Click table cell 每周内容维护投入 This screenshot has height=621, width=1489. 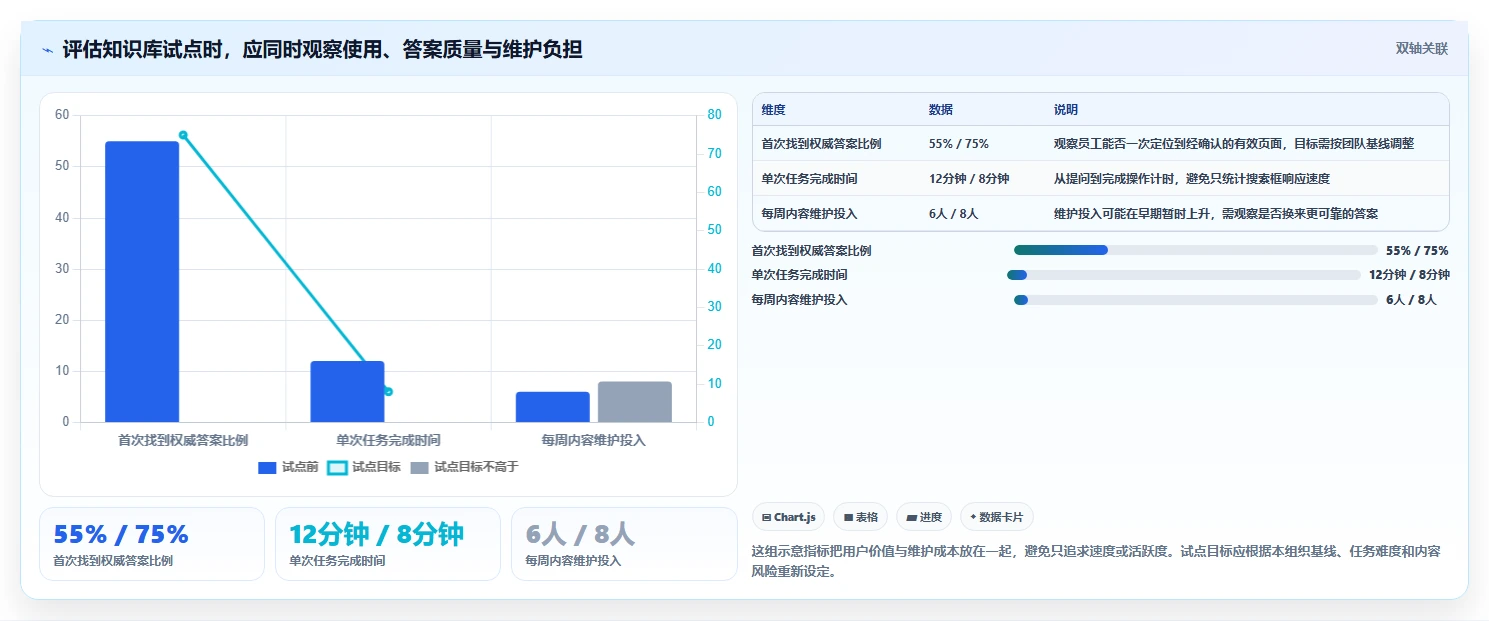(809, 213)
